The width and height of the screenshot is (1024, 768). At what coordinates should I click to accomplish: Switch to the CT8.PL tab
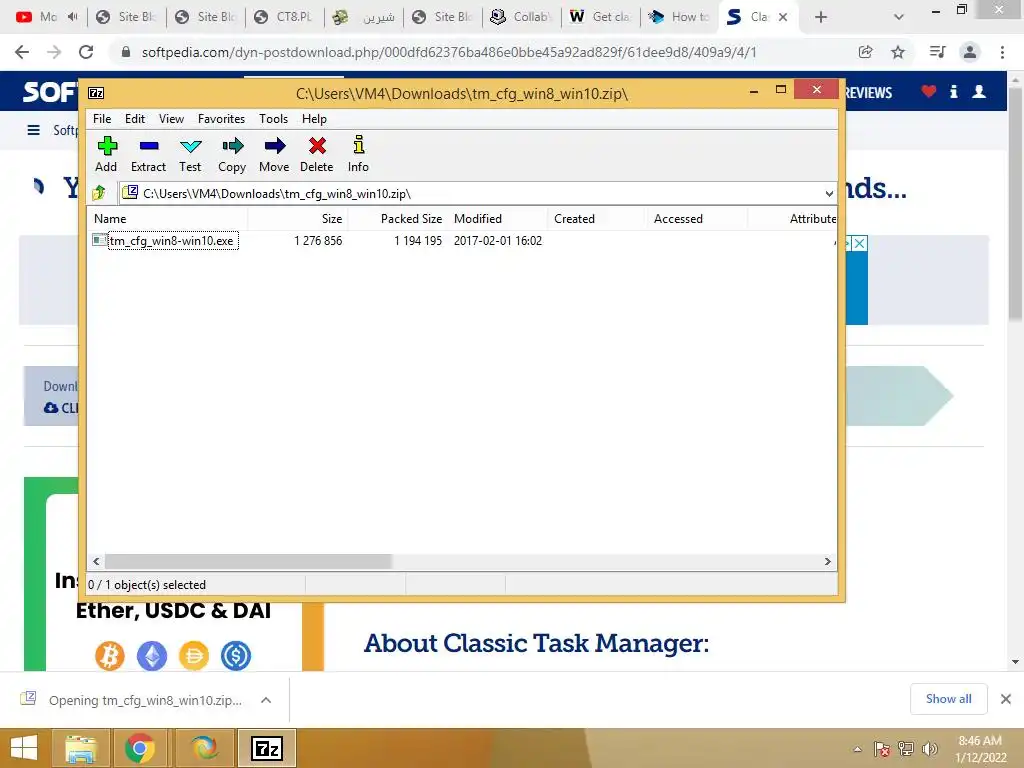pyautogui.click(x=286, y=17)
